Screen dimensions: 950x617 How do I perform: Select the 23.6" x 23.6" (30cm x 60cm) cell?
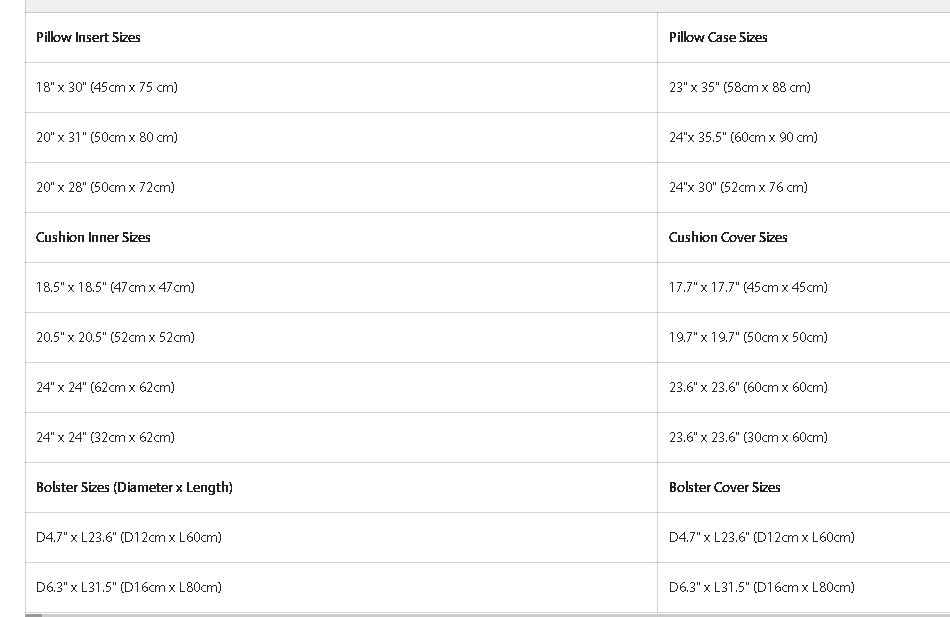748,437
